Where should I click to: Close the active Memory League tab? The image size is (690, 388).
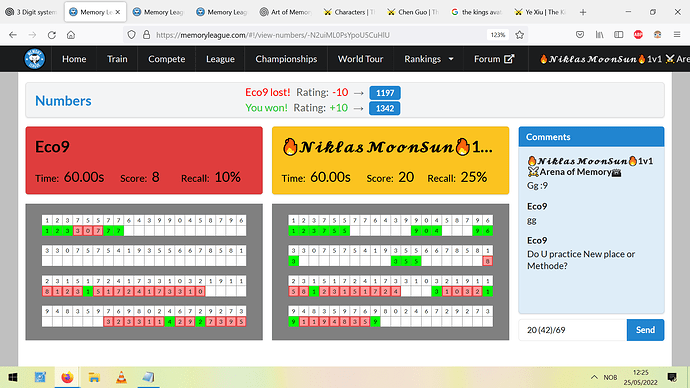pos(118,12)
